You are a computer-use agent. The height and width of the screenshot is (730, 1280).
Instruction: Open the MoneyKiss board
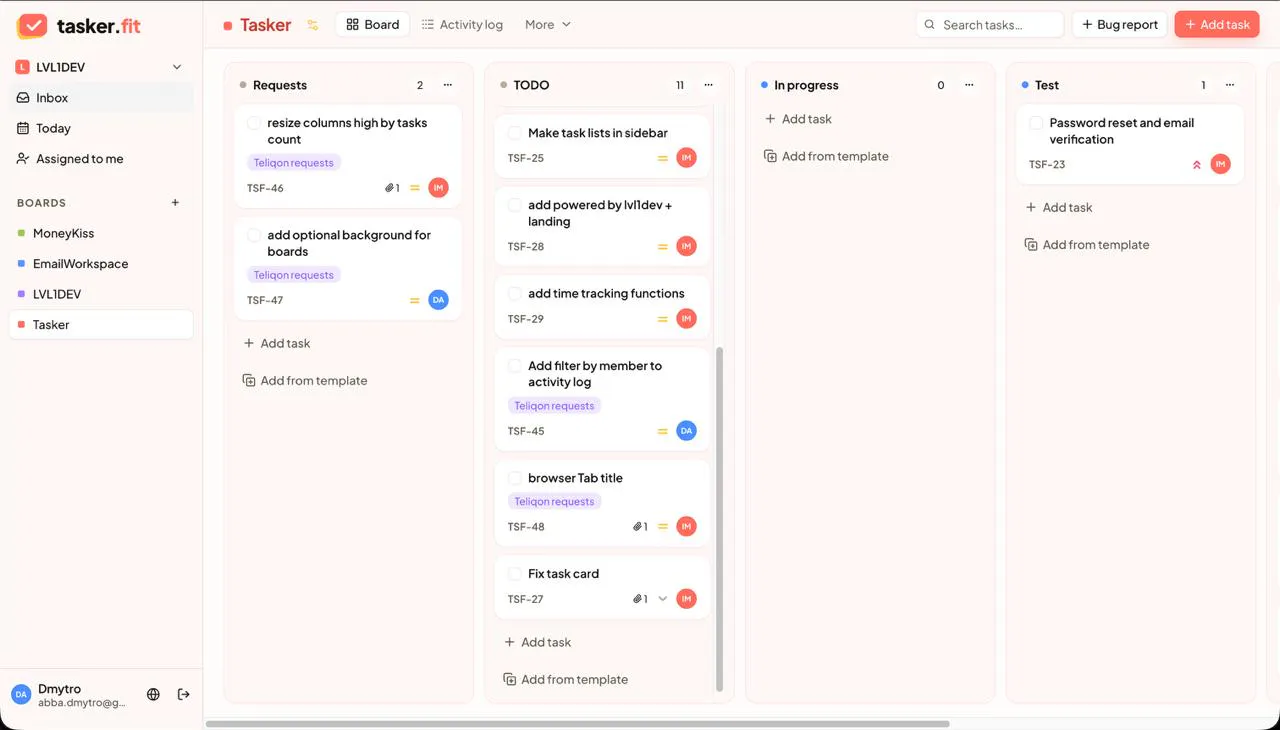[x=101, y=233]
